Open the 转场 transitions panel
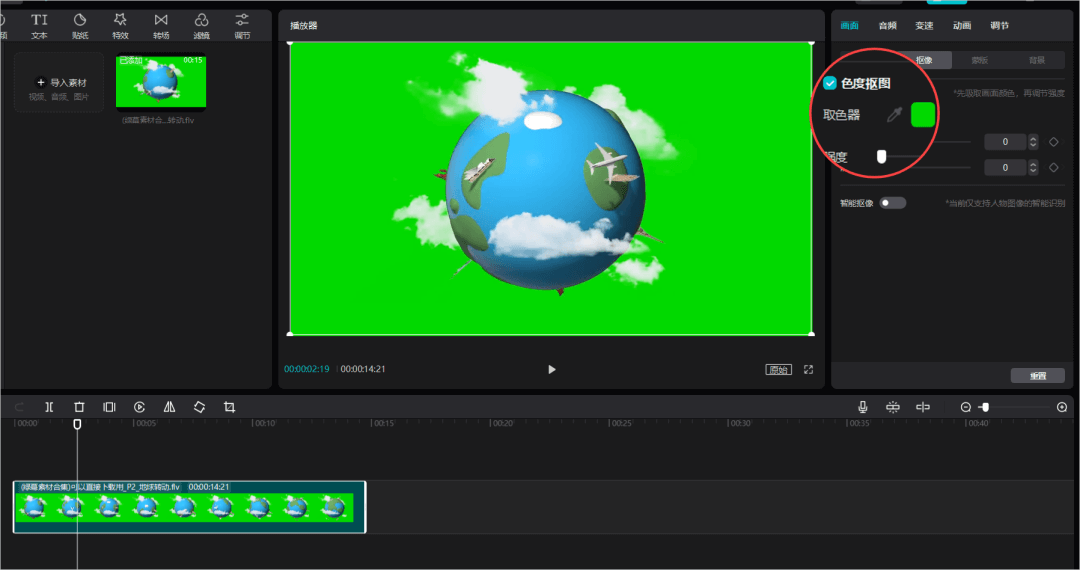Viewport: 1080px width, 570px height. point(161,26)
